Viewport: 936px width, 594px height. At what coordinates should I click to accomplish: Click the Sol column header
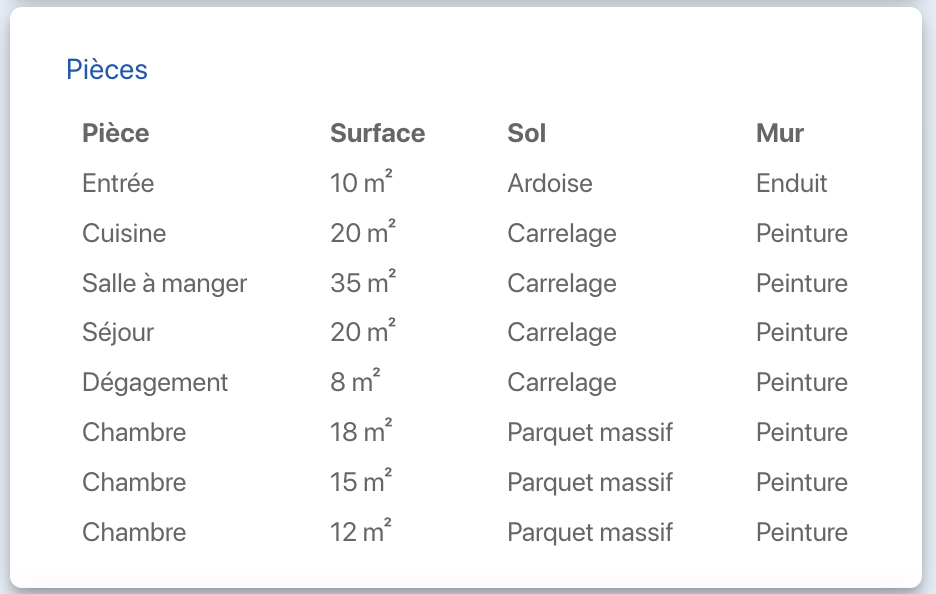point(527,133)
